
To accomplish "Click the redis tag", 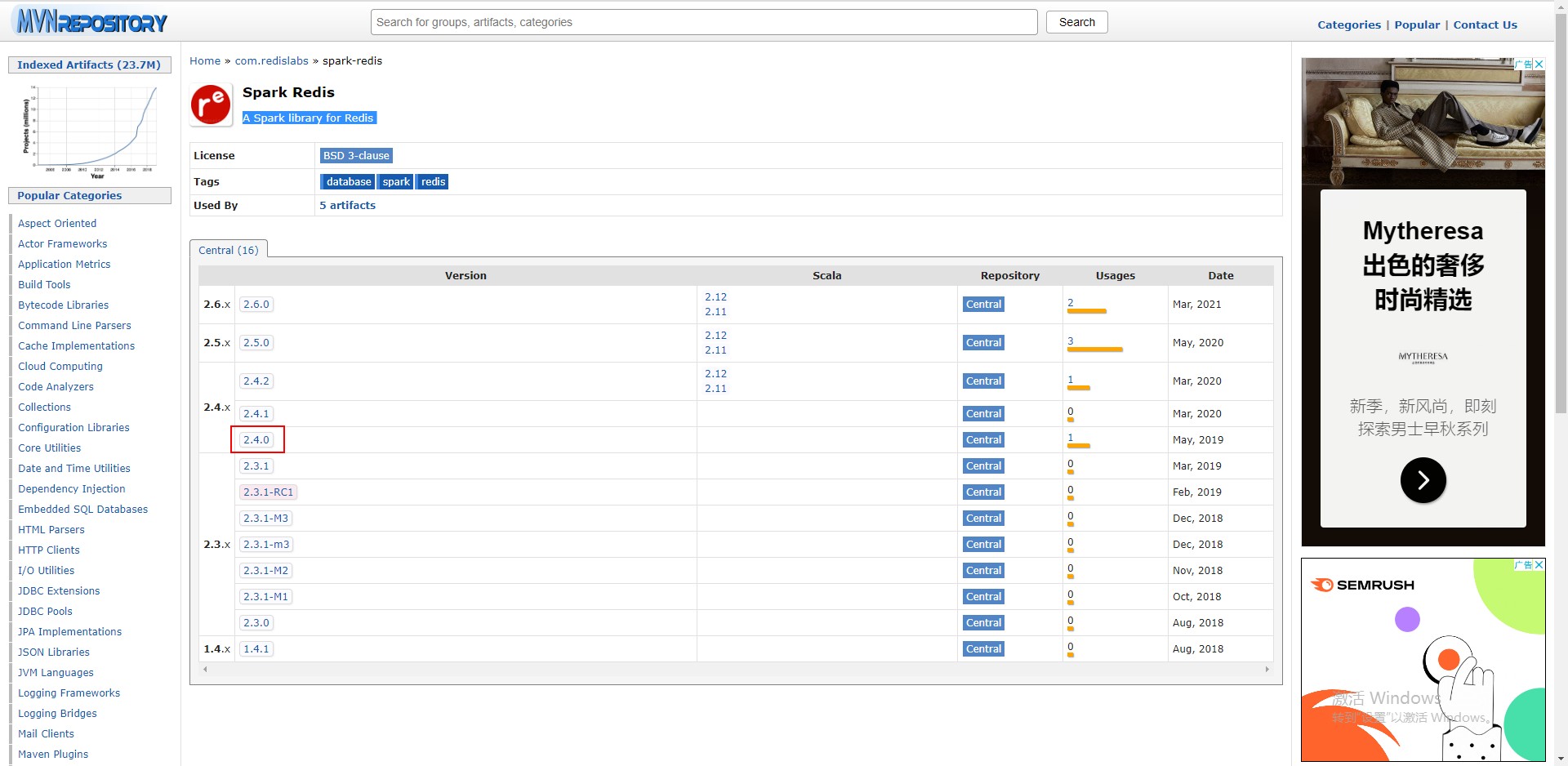I will tap(433, 181).
